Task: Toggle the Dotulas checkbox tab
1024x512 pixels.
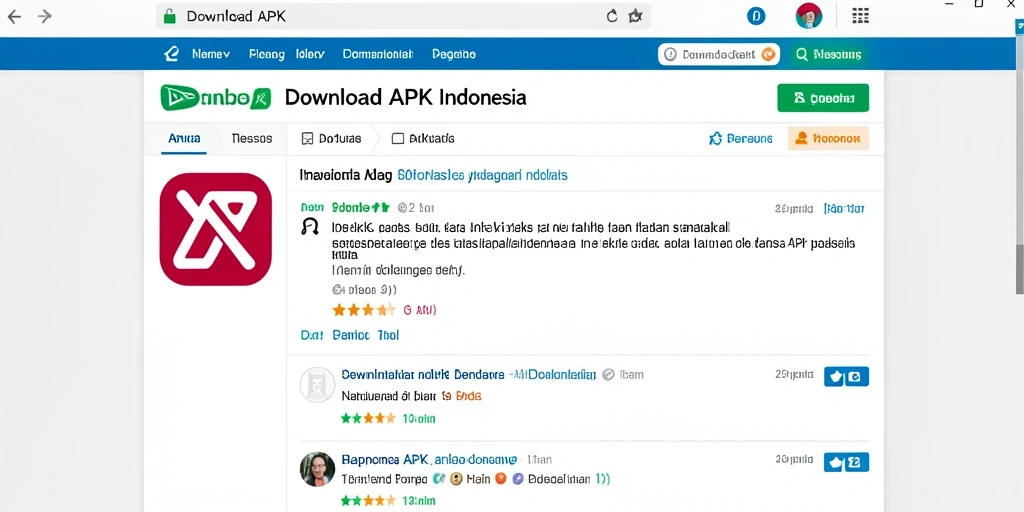Action: pyautogui.click(x=331, y=138)
